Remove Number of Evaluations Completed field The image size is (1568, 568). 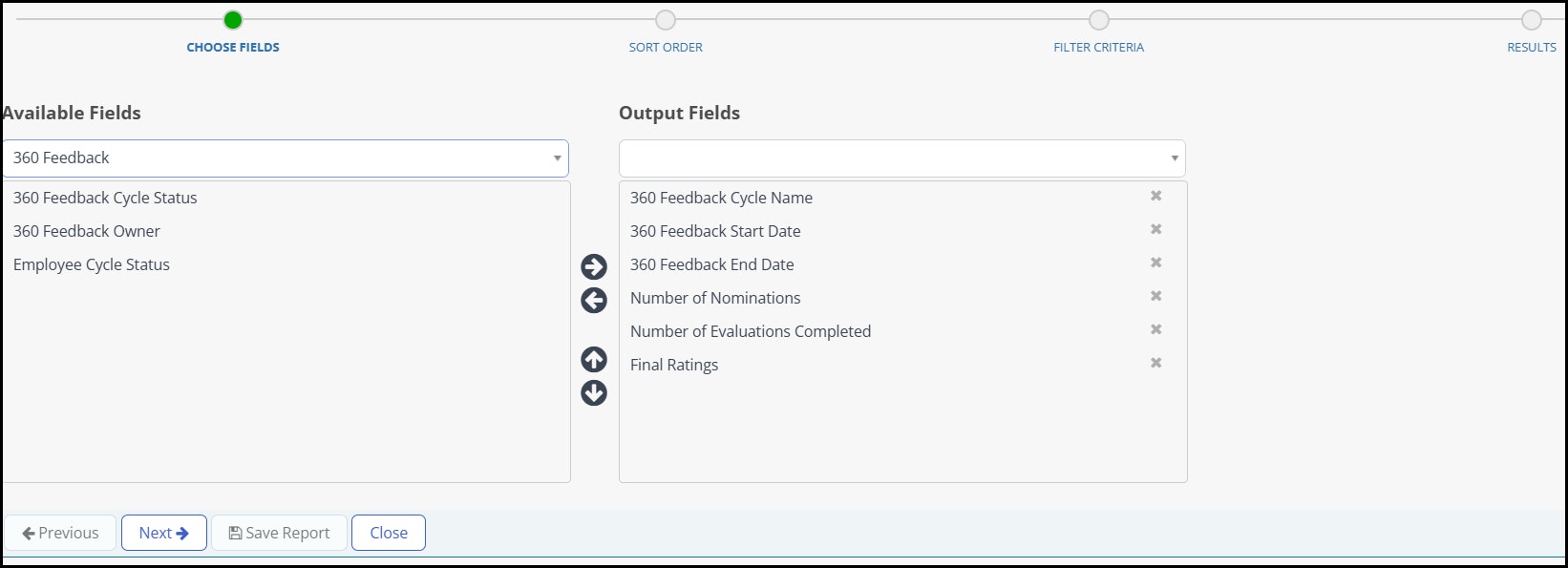point(1155,329)
